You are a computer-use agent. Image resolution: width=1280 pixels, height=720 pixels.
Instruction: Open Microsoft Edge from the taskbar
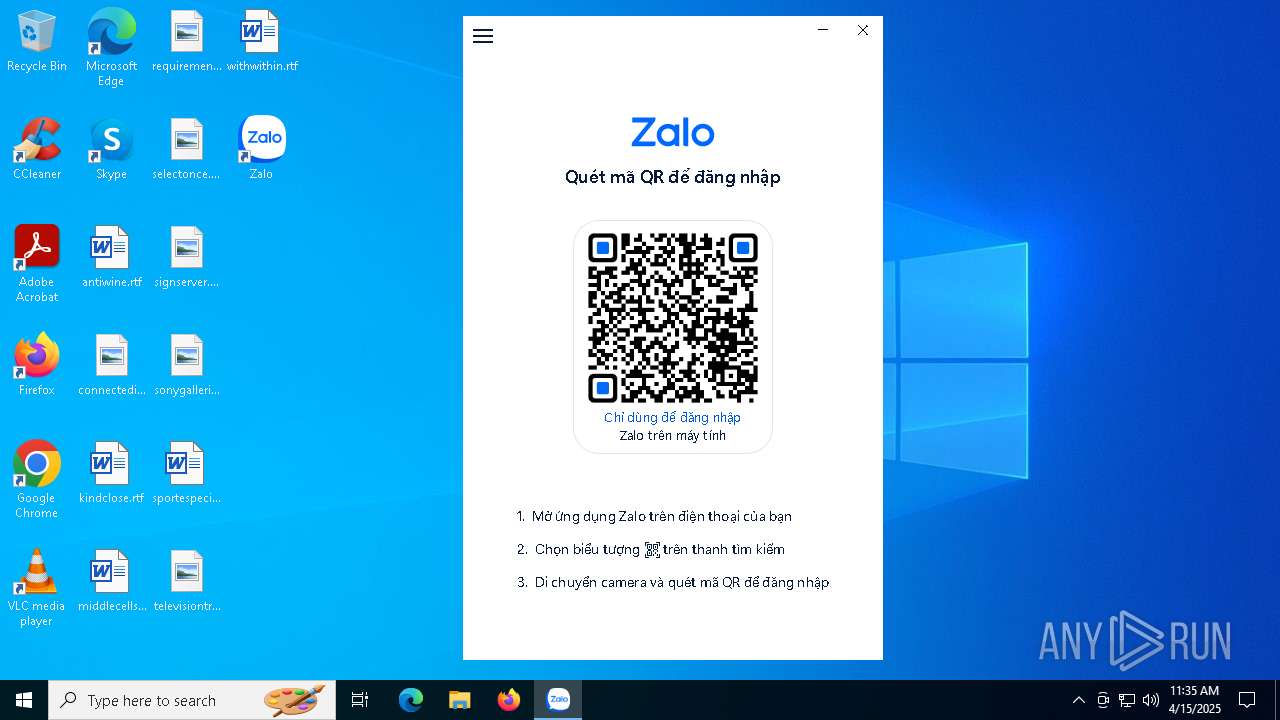tap(411, 700)
